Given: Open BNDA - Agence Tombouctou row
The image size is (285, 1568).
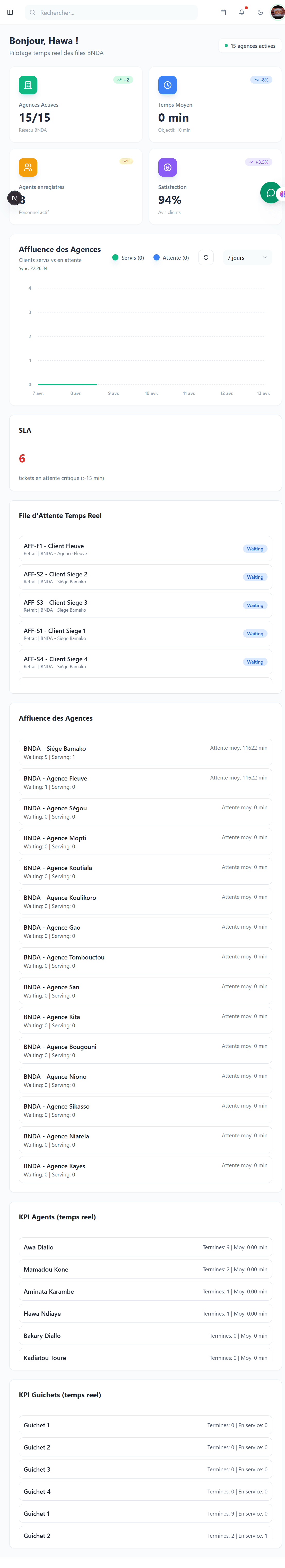Looking at the screenshot, I should (x=145, y=961).
